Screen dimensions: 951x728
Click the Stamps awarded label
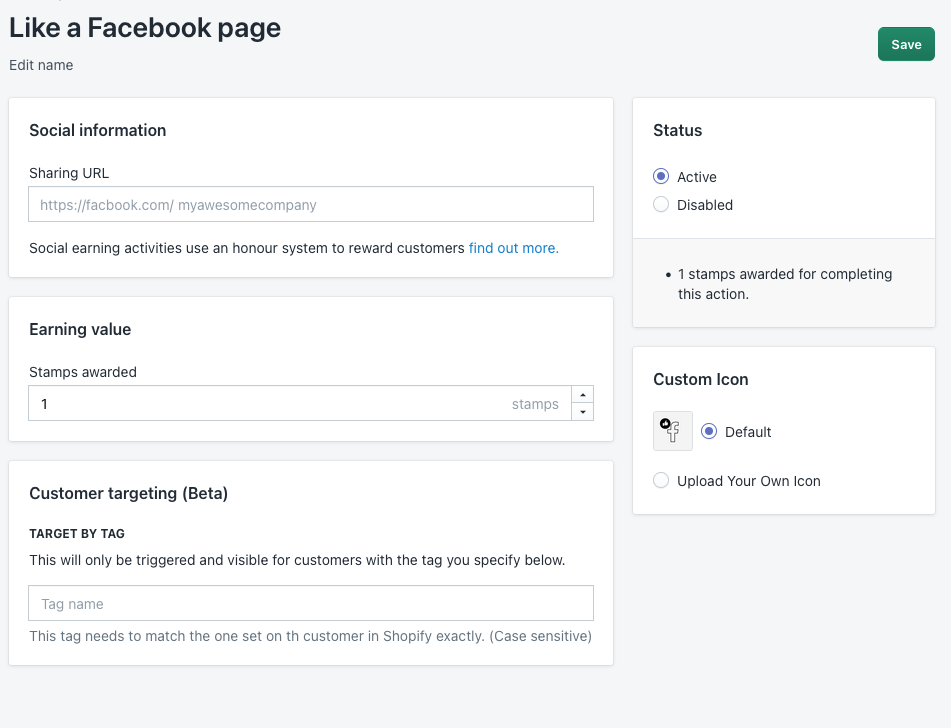pyautogui.click(x=83, y=372)
